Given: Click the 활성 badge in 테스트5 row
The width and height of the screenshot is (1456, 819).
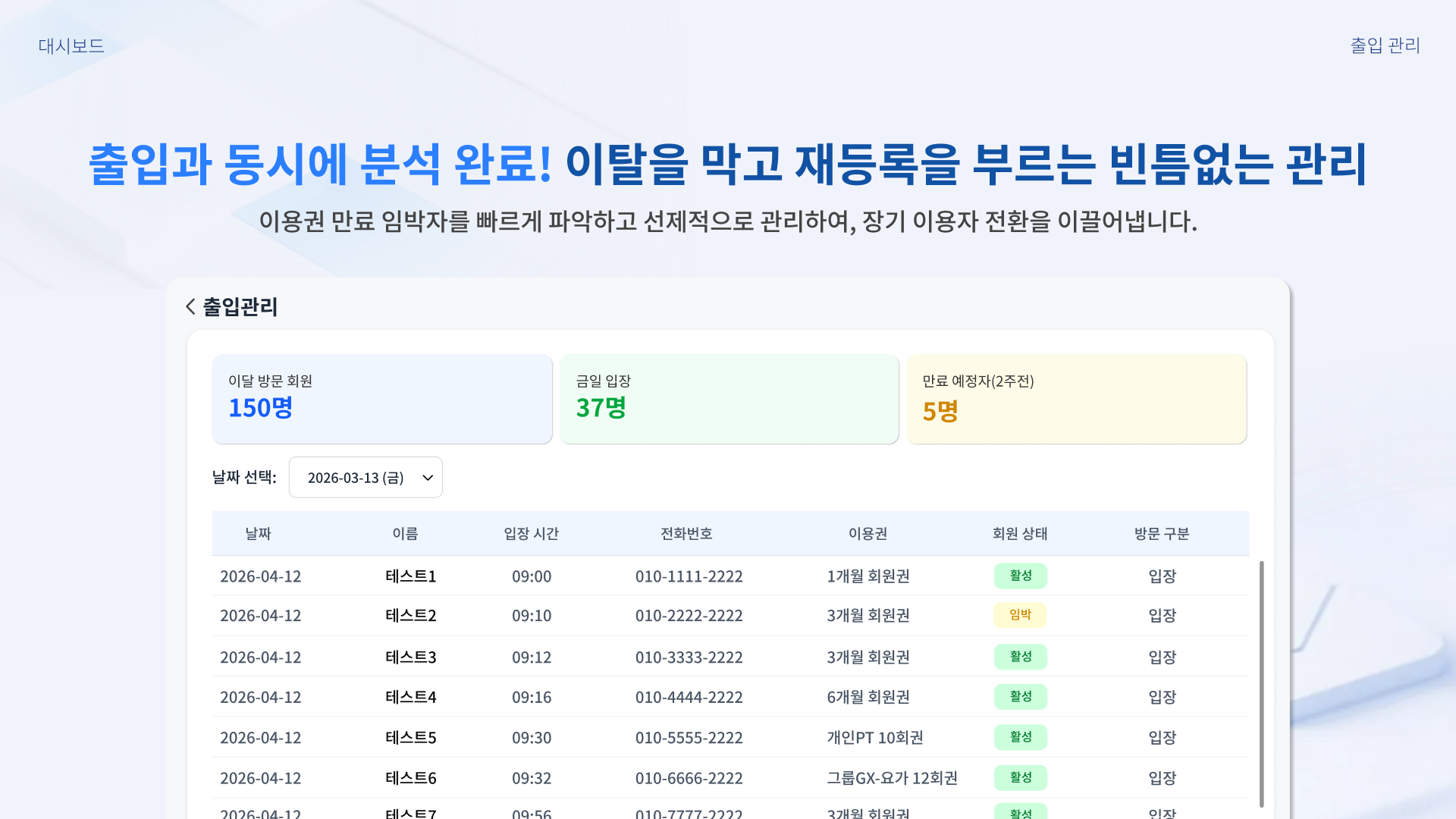Looking at the screenshot, I should coord(1021,737).
